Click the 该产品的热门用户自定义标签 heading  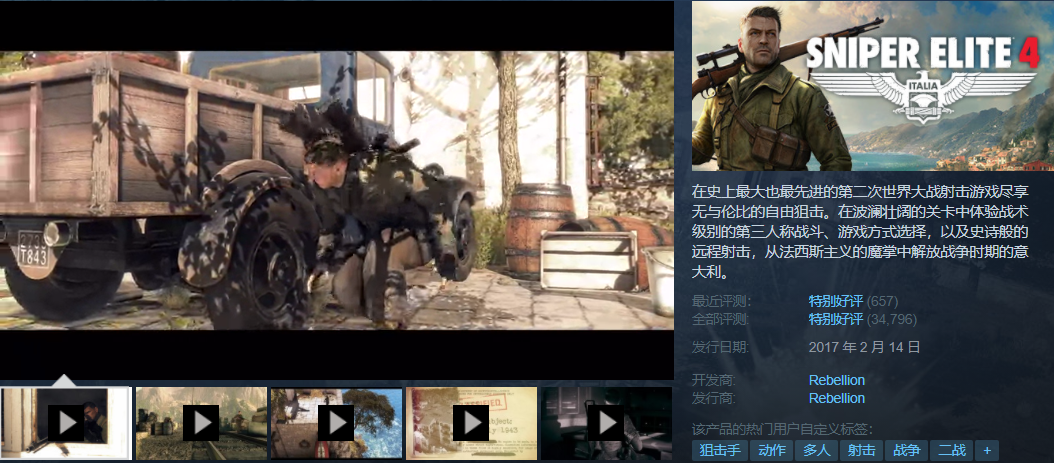[x=782, y=428]
